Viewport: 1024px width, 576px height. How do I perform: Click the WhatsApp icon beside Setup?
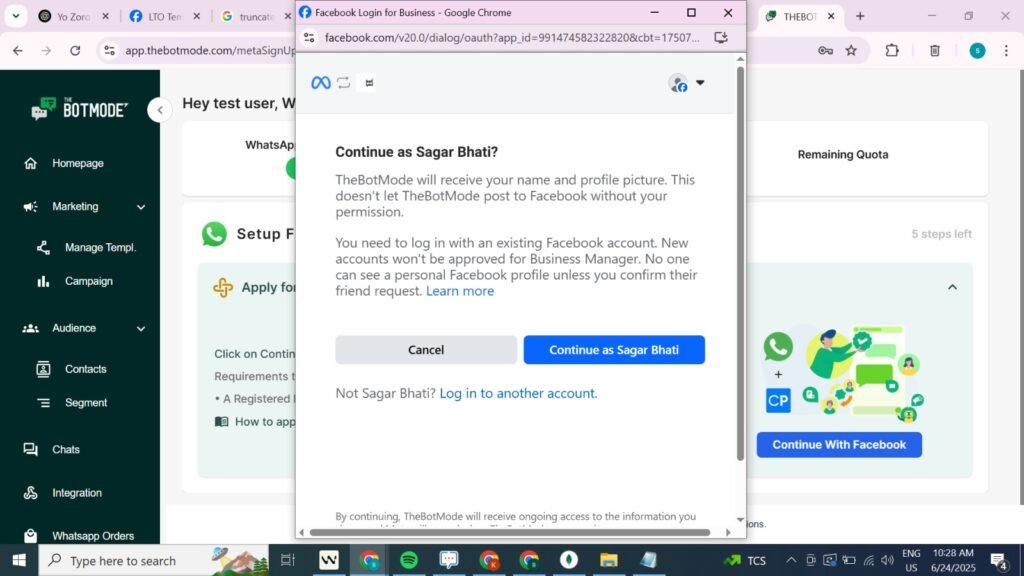click(214, 234)
